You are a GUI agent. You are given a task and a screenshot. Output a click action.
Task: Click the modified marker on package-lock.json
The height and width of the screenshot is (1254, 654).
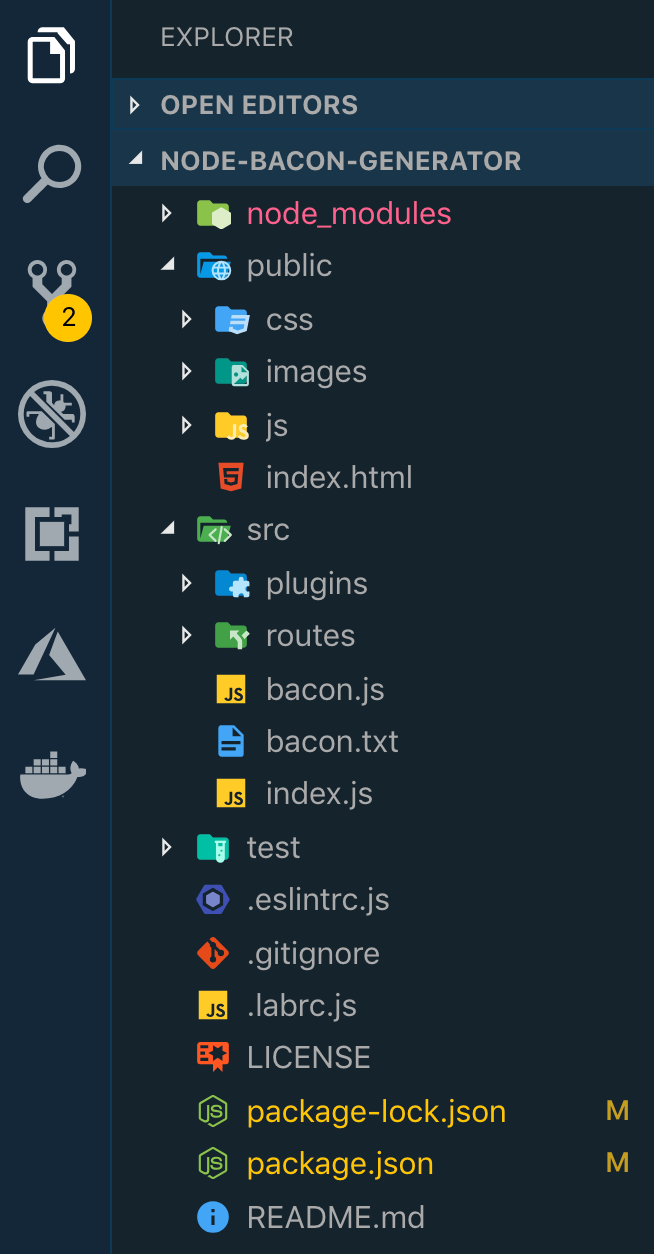(617, 1110)
